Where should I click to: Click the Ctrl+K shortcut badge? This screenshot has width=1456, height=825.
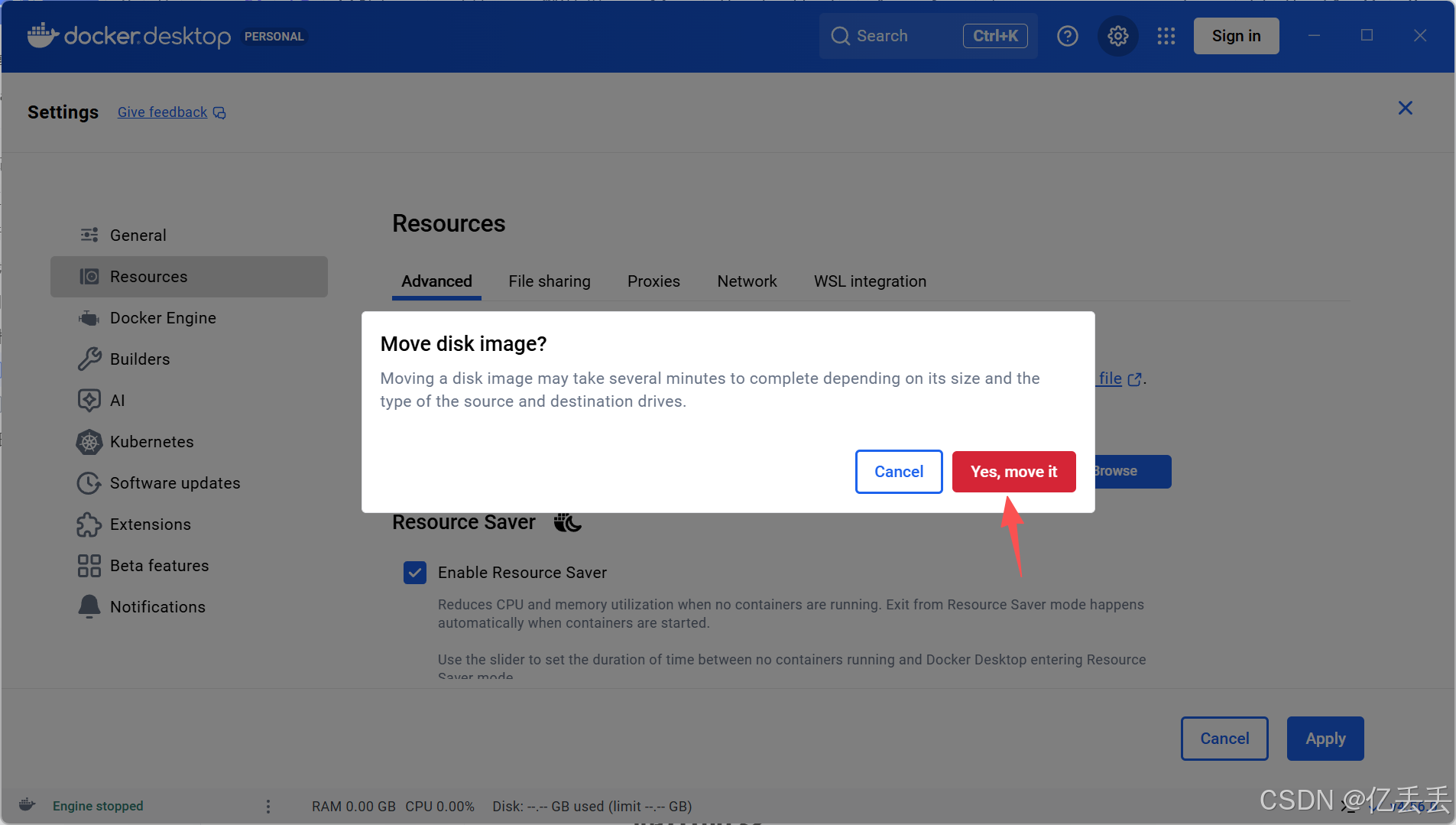click(x=995, y=36)
